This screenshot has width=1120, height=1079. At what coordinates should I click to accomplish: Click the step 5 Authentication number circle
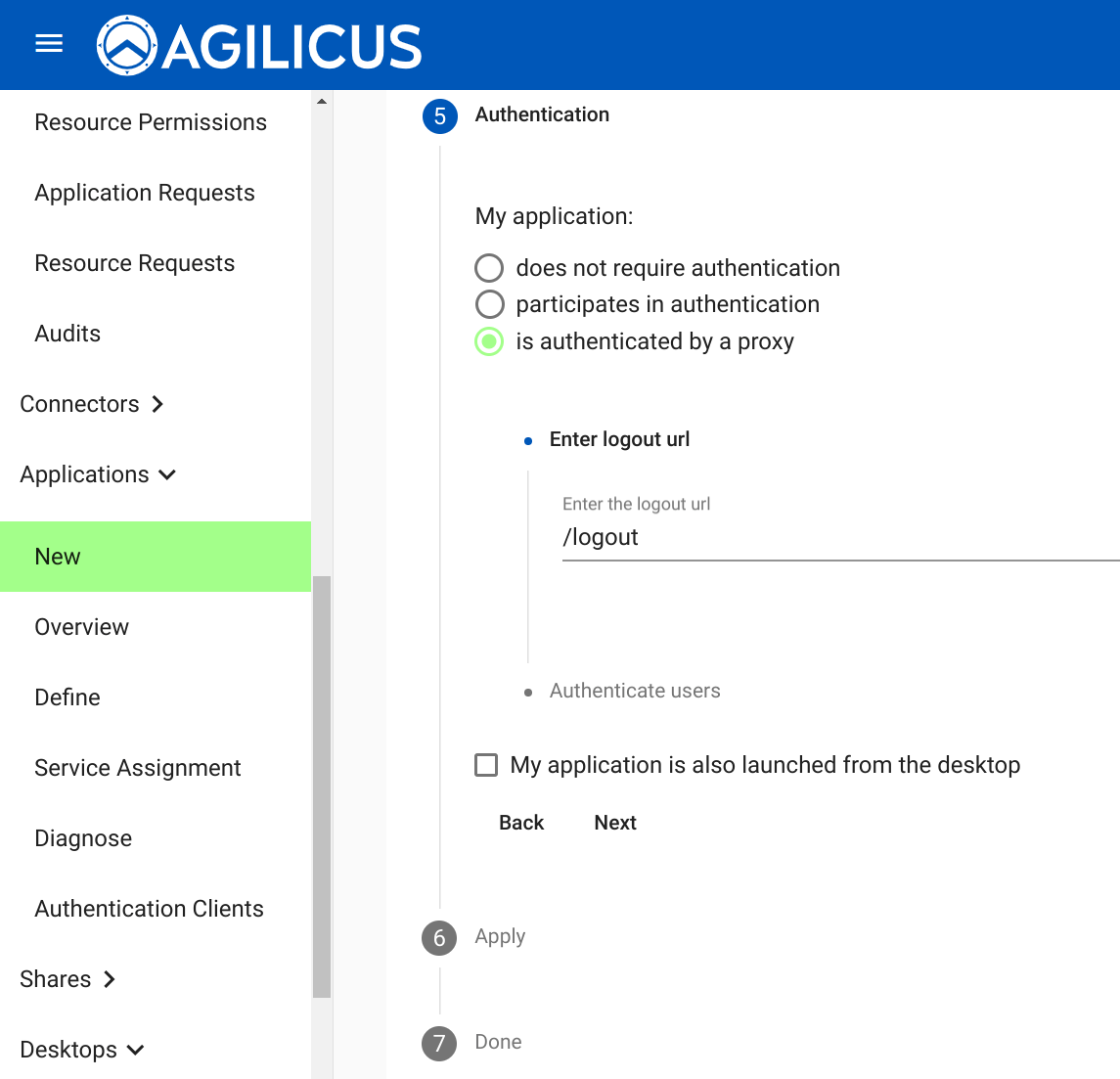point(439,116)
